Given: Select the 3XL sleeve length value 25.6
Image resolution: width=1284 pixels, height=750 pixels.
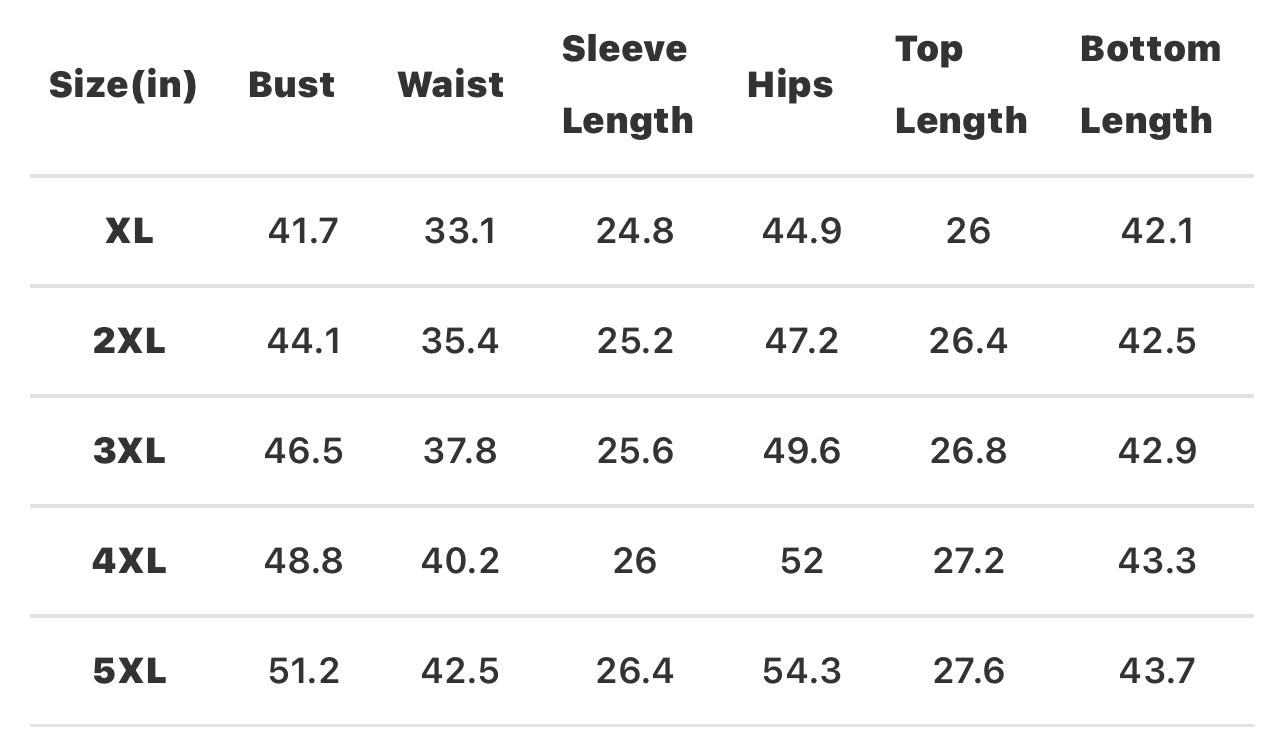Looking at the screenshot, I should pos(635,452).
